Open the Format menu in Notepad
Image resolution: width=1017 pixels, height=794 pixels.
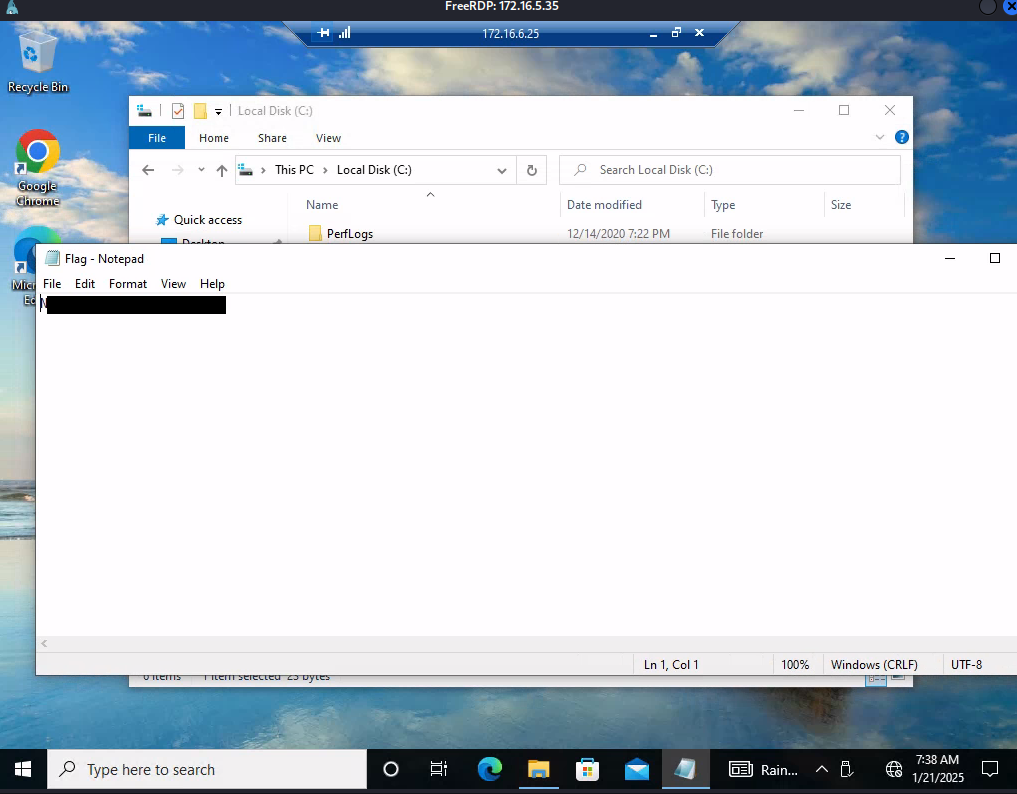(127, 284)
